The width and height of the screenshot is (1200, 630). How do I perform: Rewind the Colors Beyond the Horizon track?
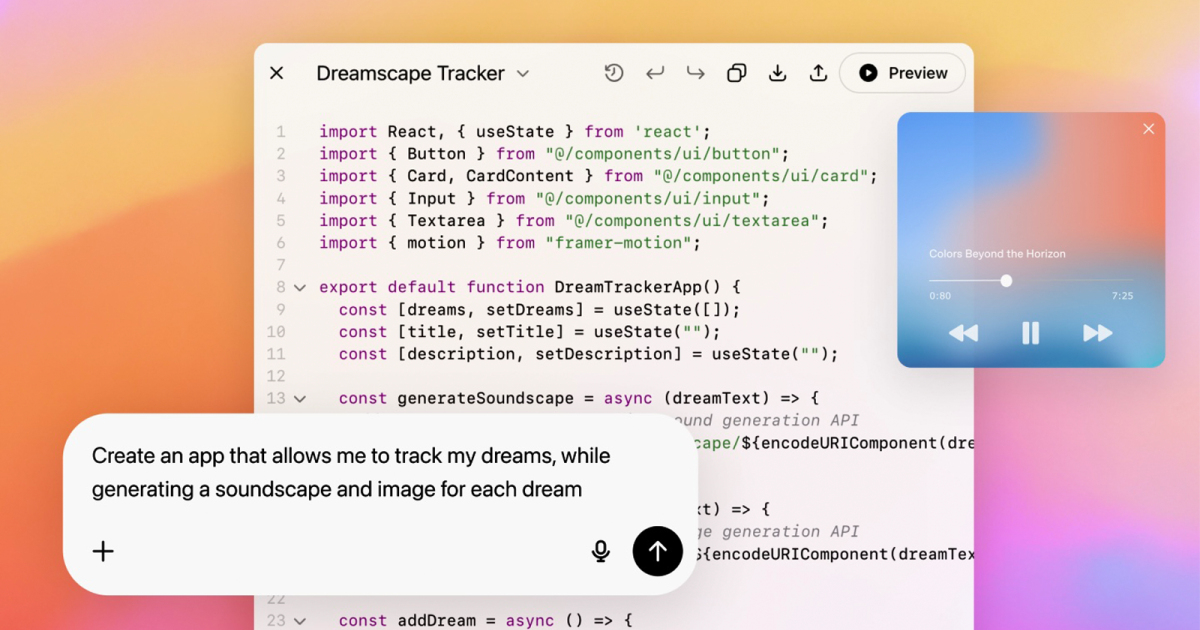963,333
